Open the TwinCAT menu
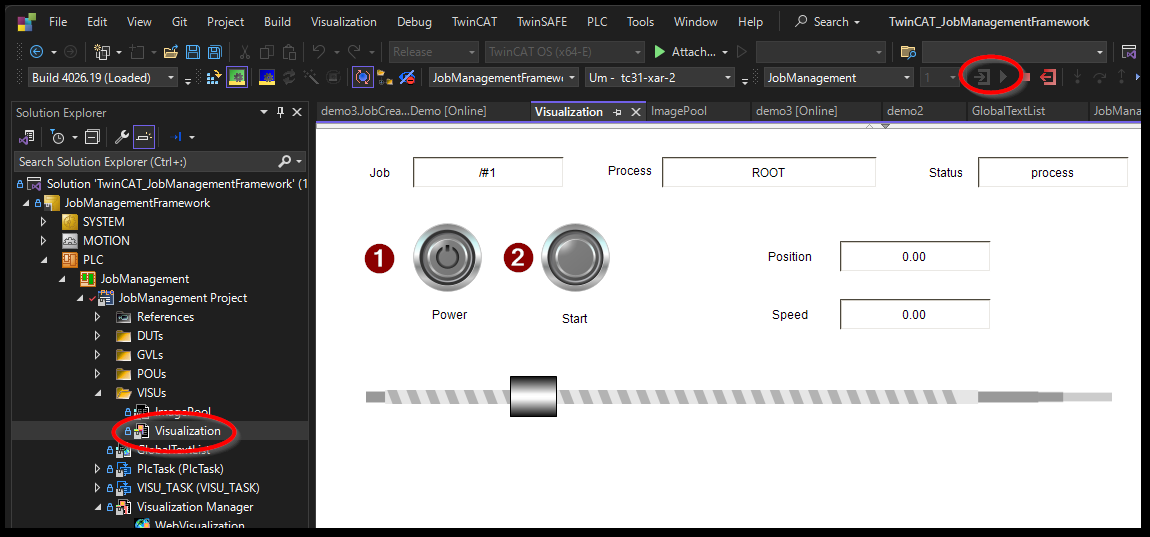Screen dimensions: 1150x537 [x=474, y=22]
